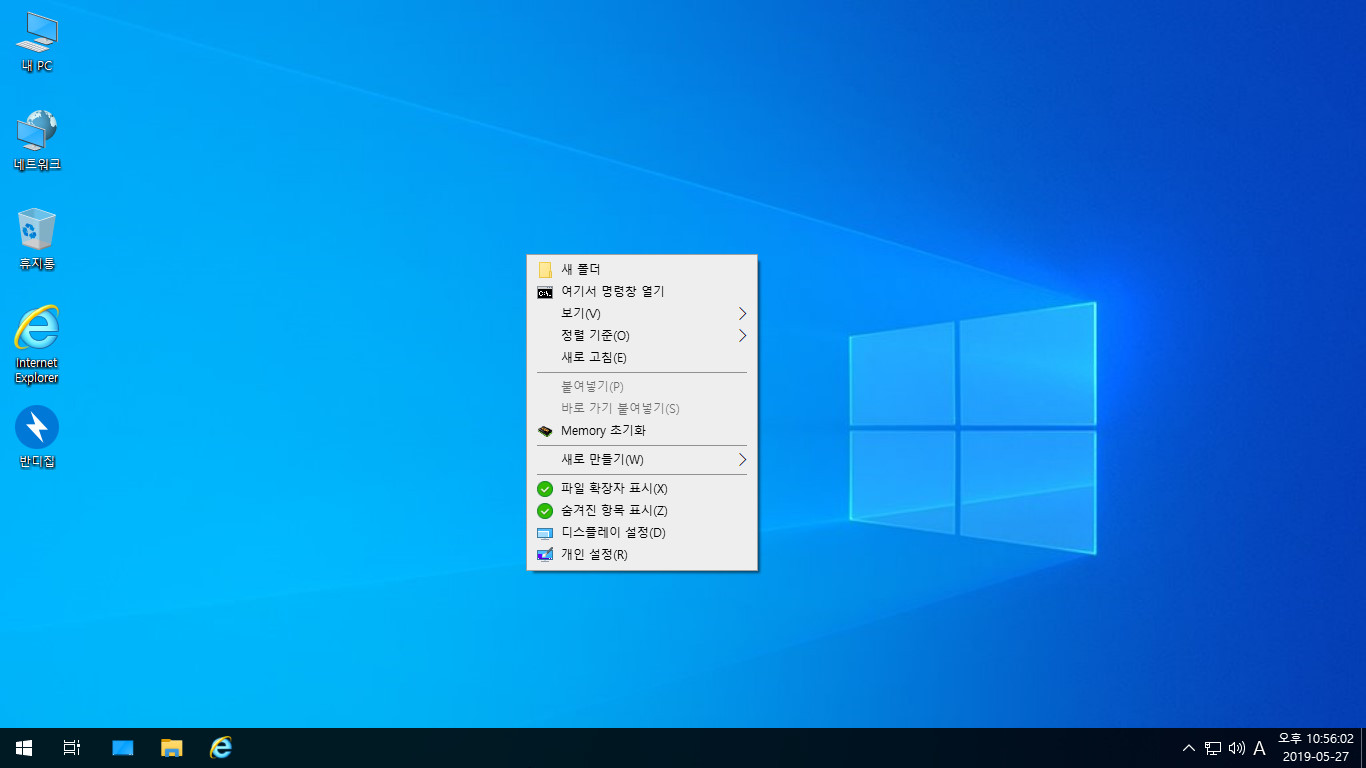Viewport: 1366px width, 768px height.
Task: Select the Internet Explorer desktop shortcut
Action: (x=37, y=344)
